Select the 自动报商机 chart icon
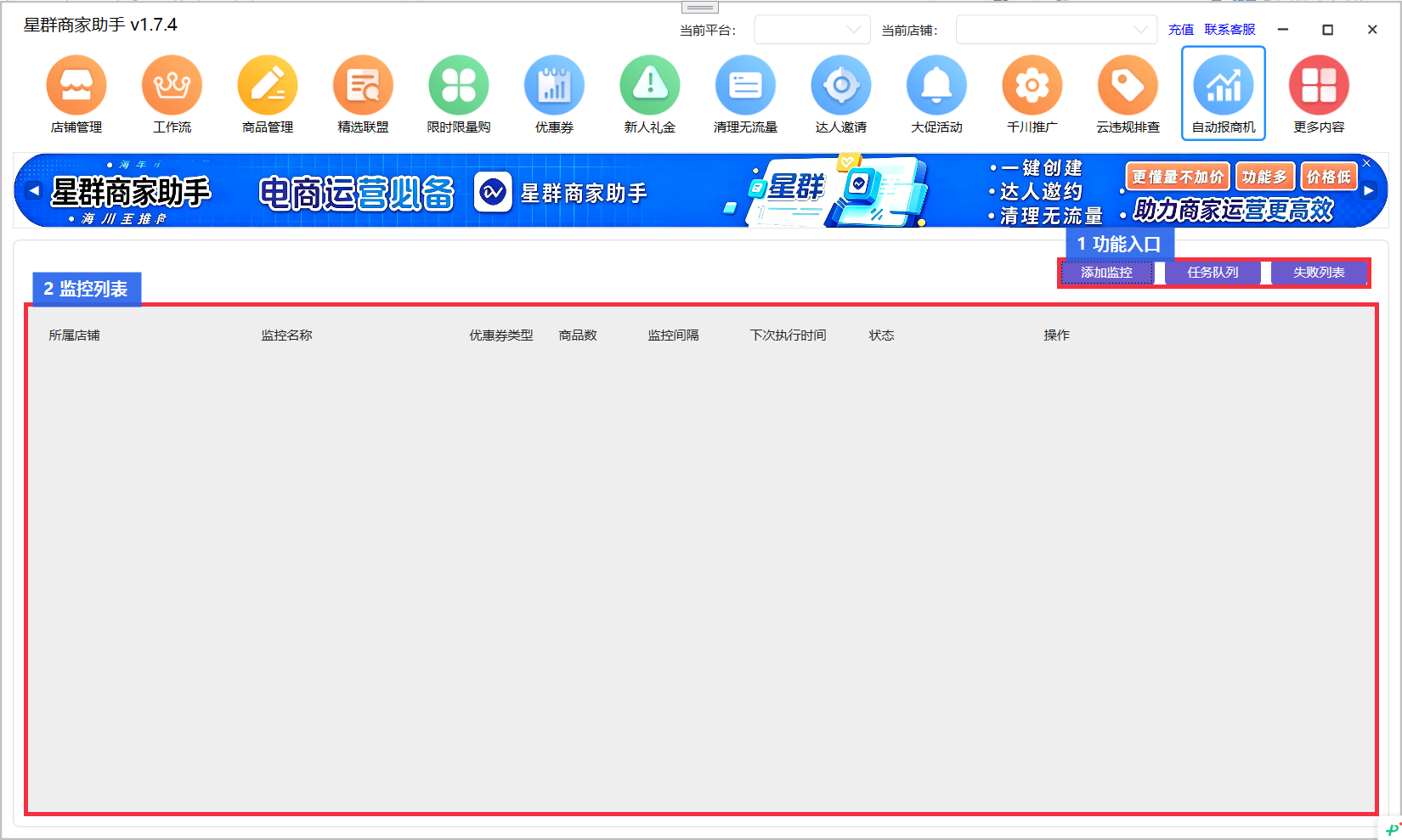This screenshot has height=840, width=1402. [1224, 85]
